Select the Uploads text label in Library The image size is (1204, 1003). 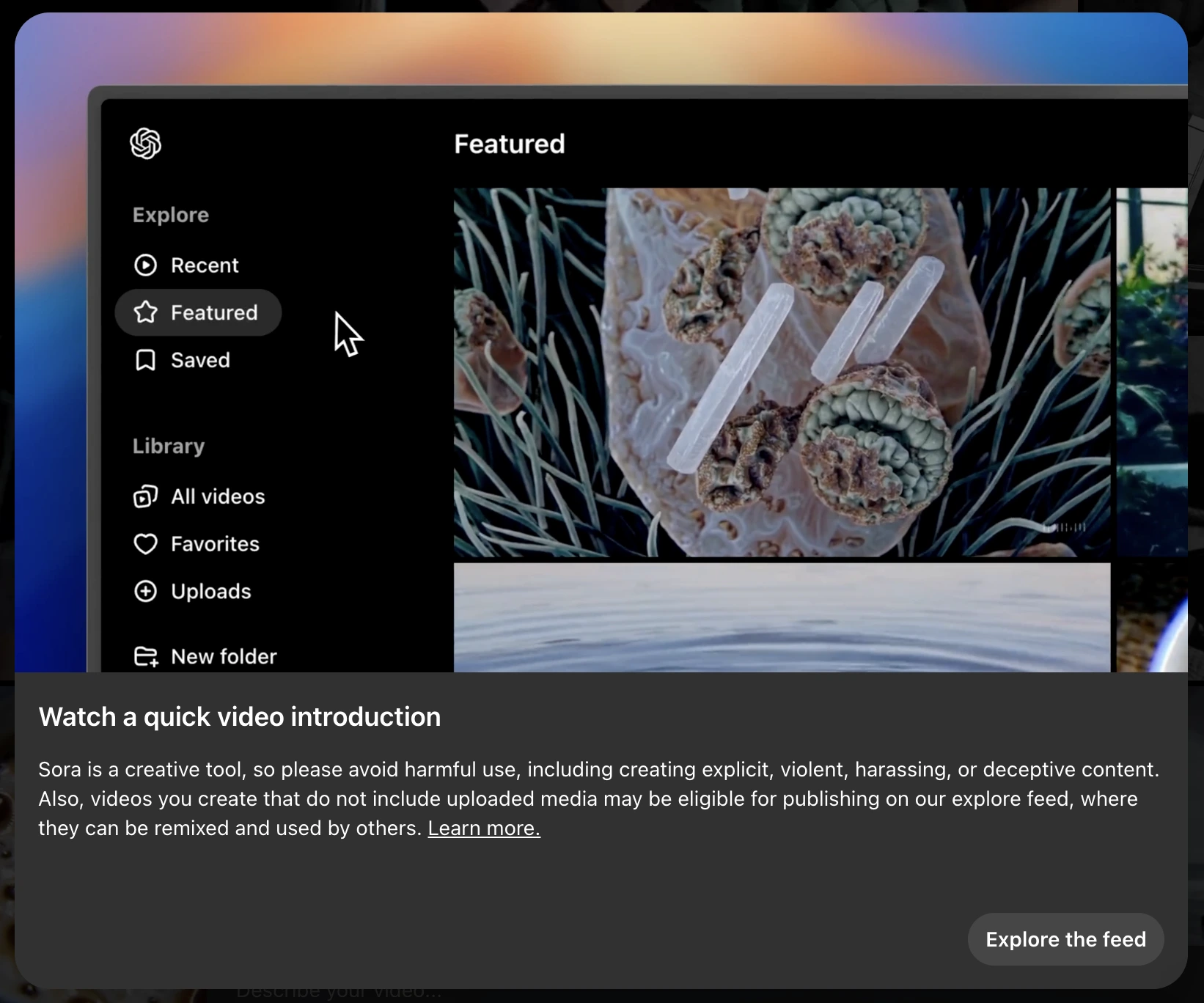click(211, 591)
